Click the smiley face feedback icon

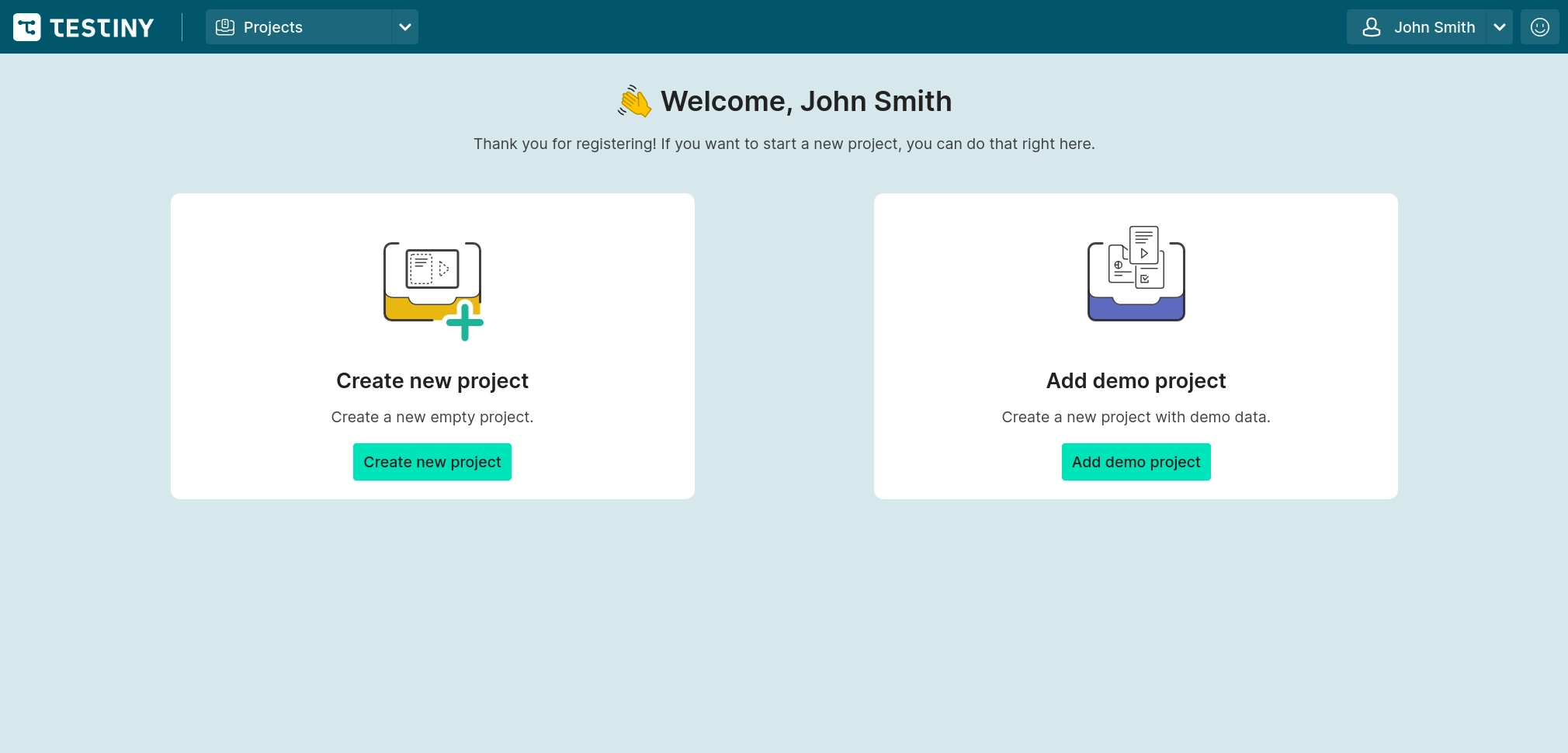click(1540, 27)
